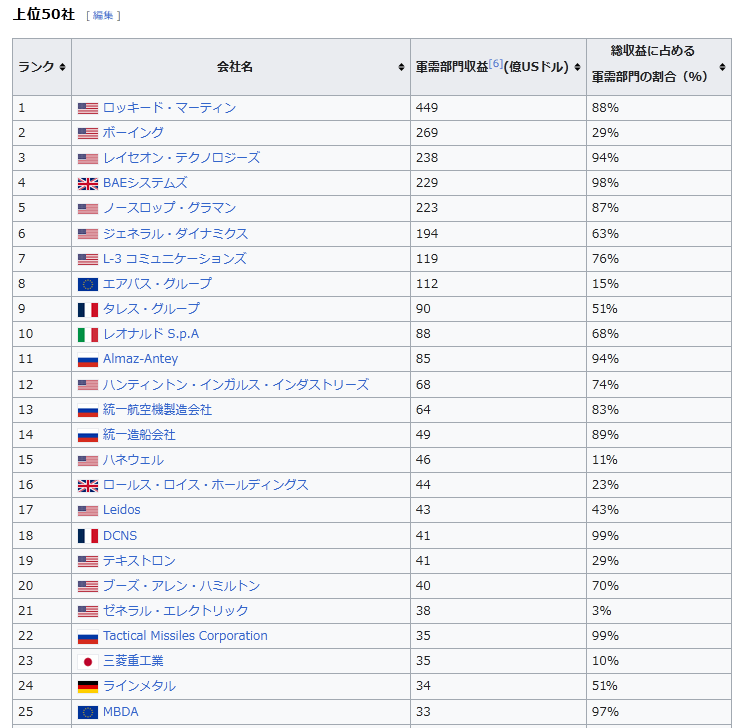Open the Tactical Missiles Corporation link
740x728 pixels.
185,636
